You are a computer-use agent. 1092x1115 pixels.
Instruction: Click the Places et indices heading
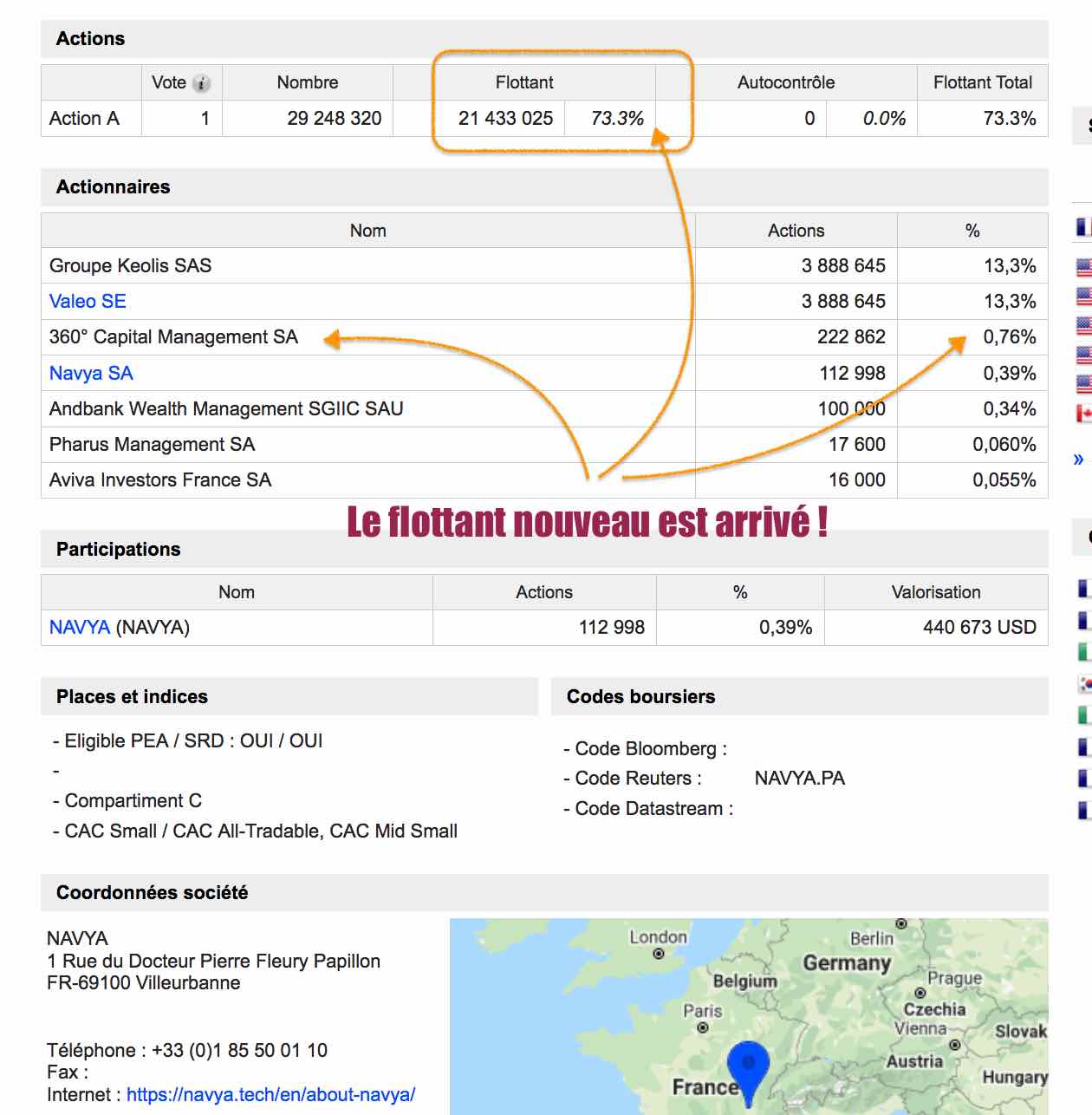132,697
